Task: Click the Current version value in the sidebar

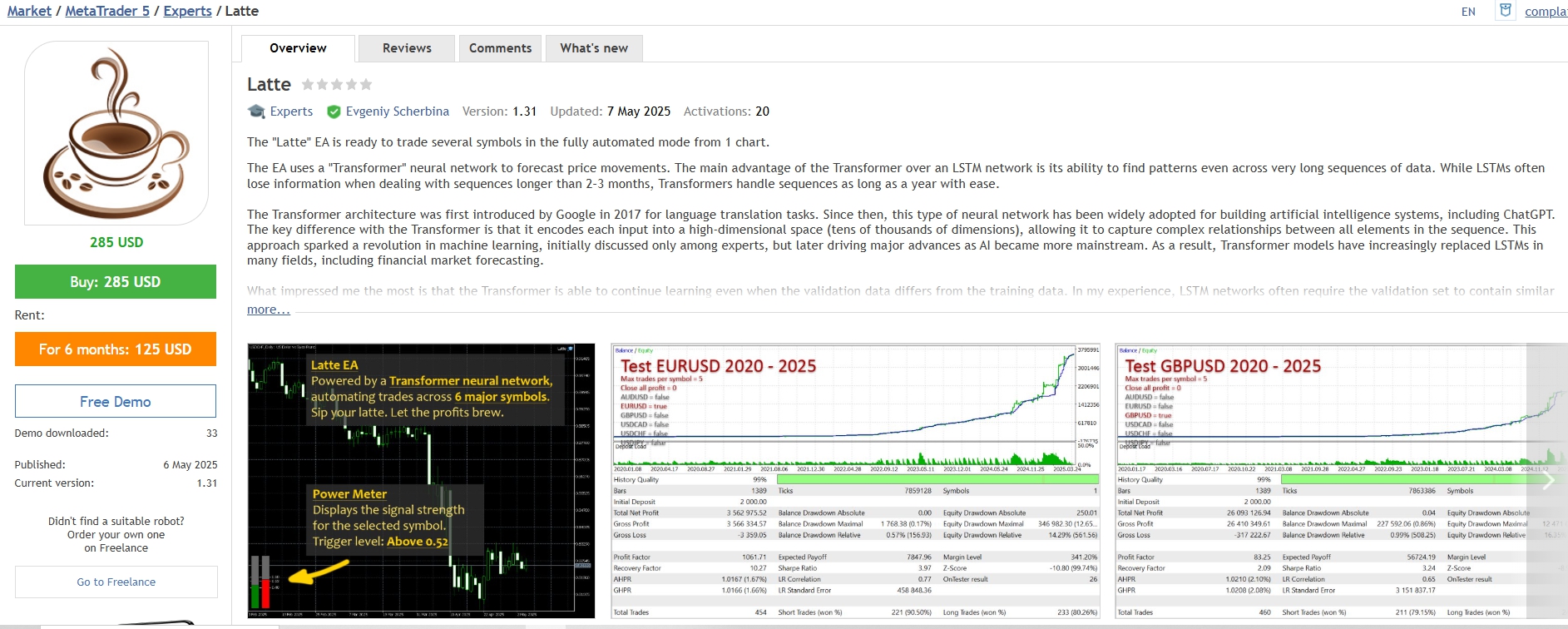Action: (x=207, y=483)
